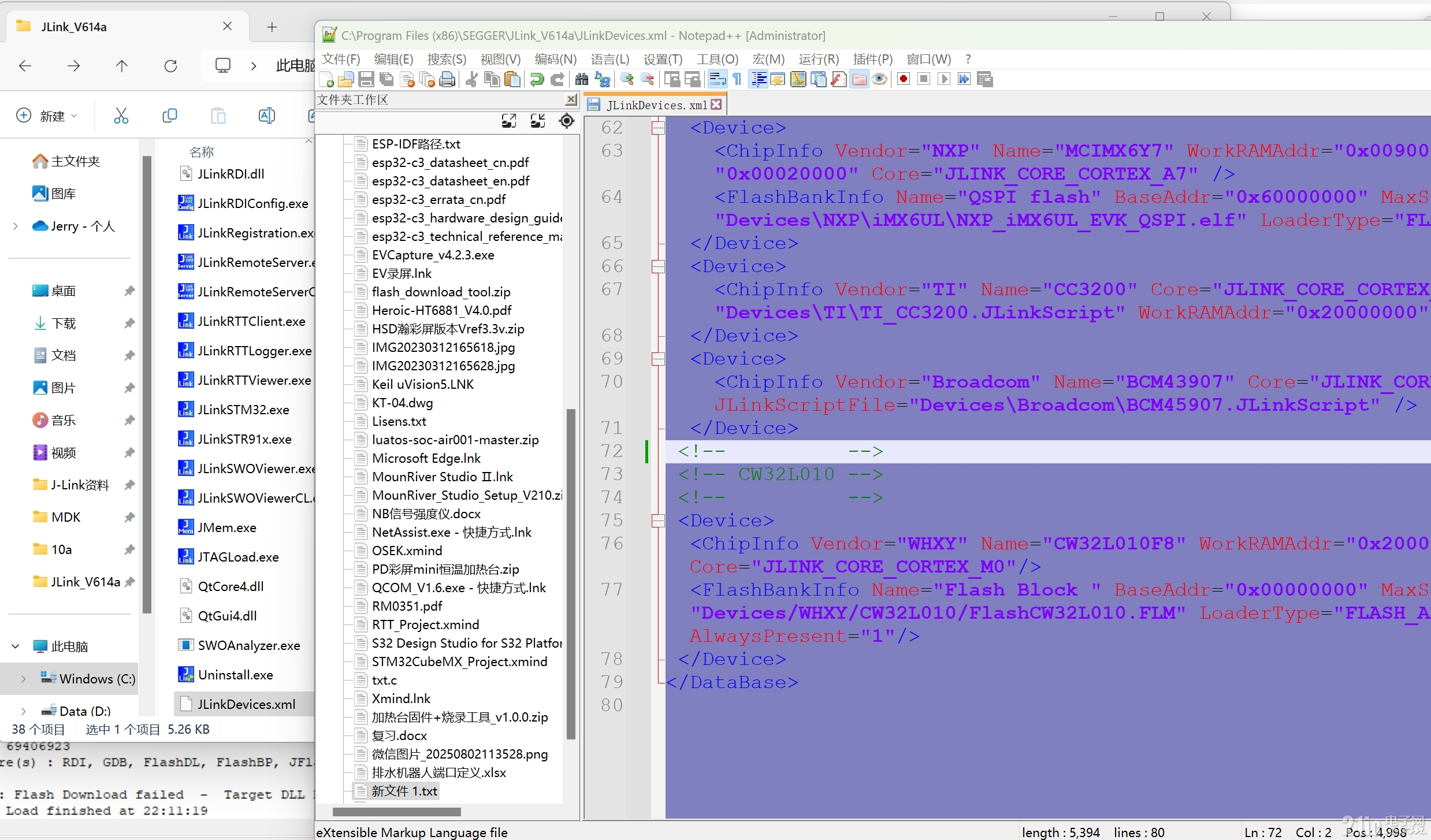Expand Jerry - 个人 in Explorer sidebar

pos(16,226)
